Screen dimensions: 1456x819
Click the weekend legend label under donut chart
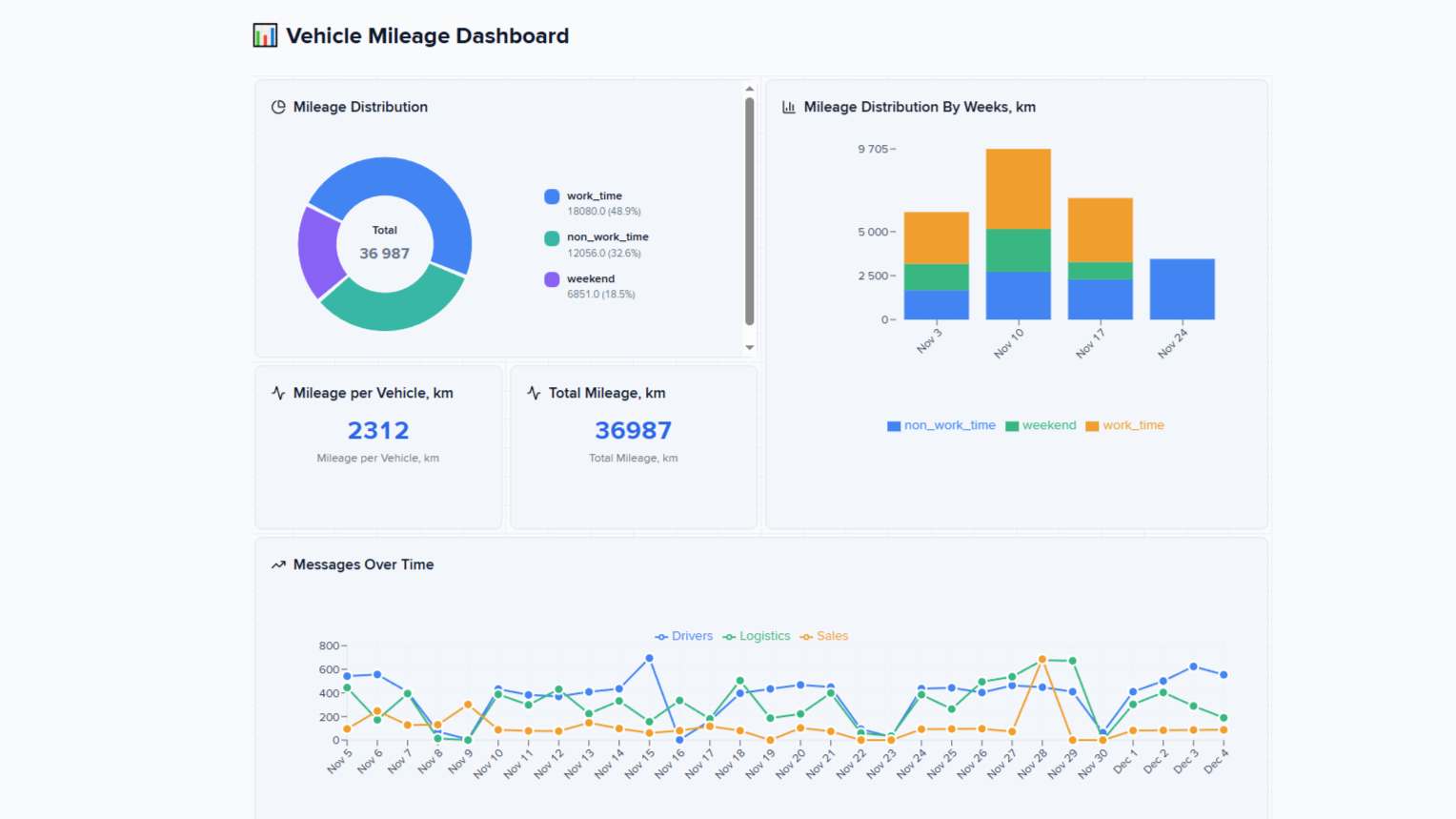pos(591,278)
